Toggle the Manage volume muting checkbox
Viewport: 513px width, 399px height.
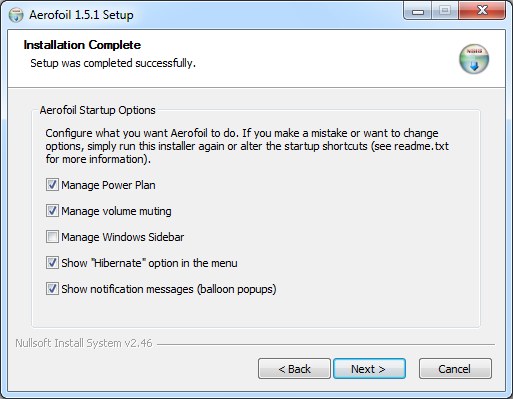click(52, 211)
